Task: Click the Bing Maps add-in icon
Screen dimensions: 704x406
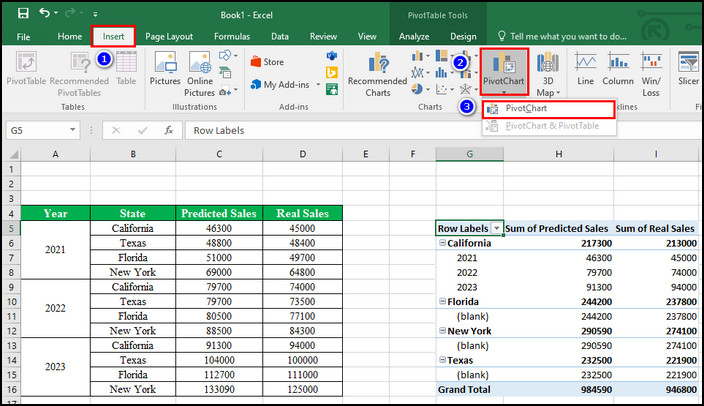Action: point(332,72)
